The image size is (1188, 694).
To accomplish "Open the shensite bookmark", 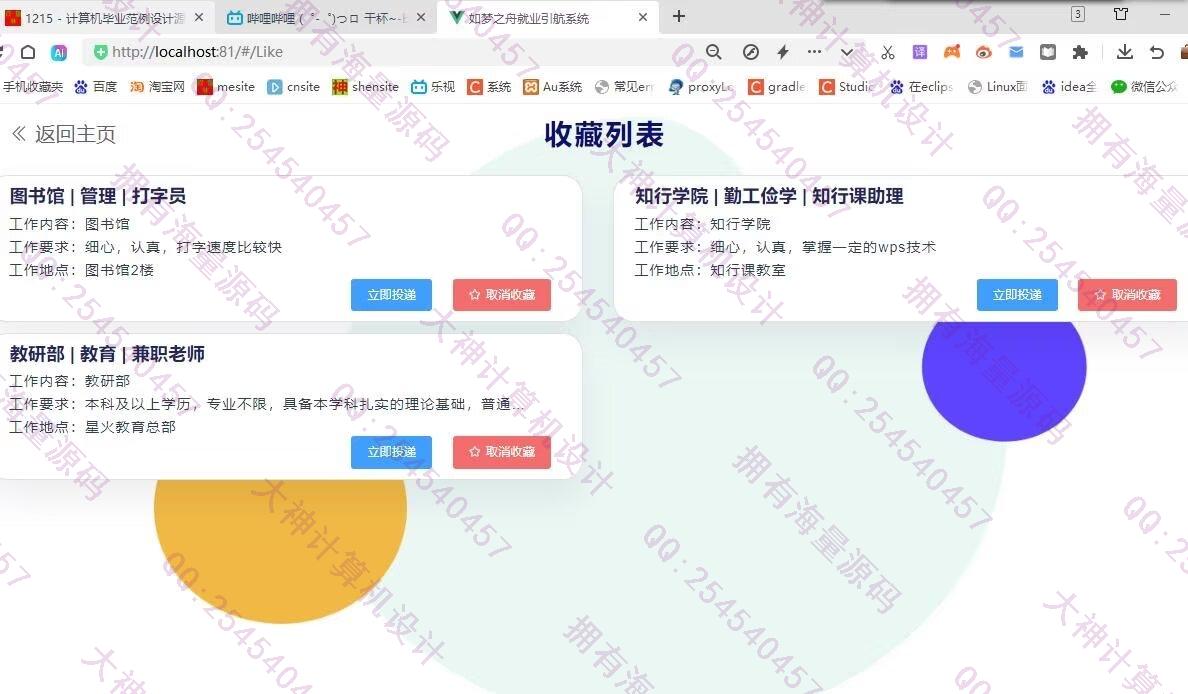I will pyautogui.click(x=365, y=87).
